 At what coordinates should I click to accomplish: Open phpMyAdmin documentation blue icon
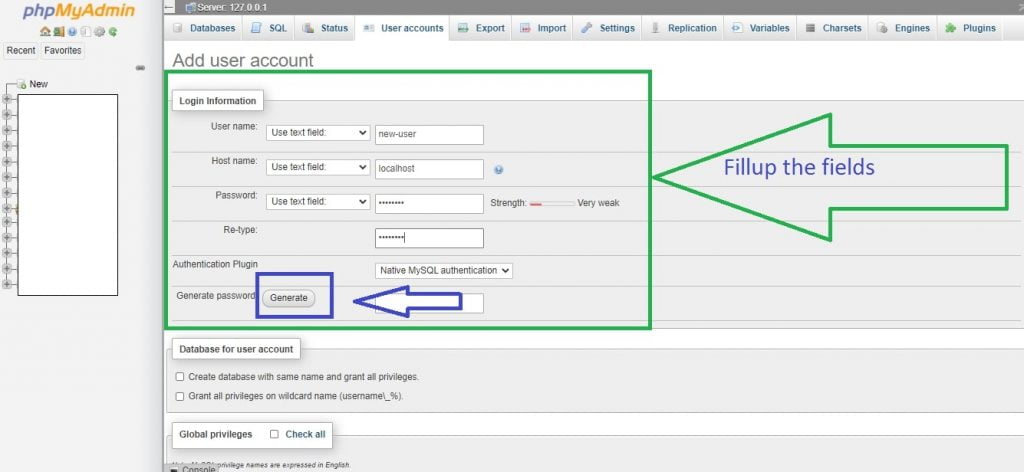tap(72, 31)
